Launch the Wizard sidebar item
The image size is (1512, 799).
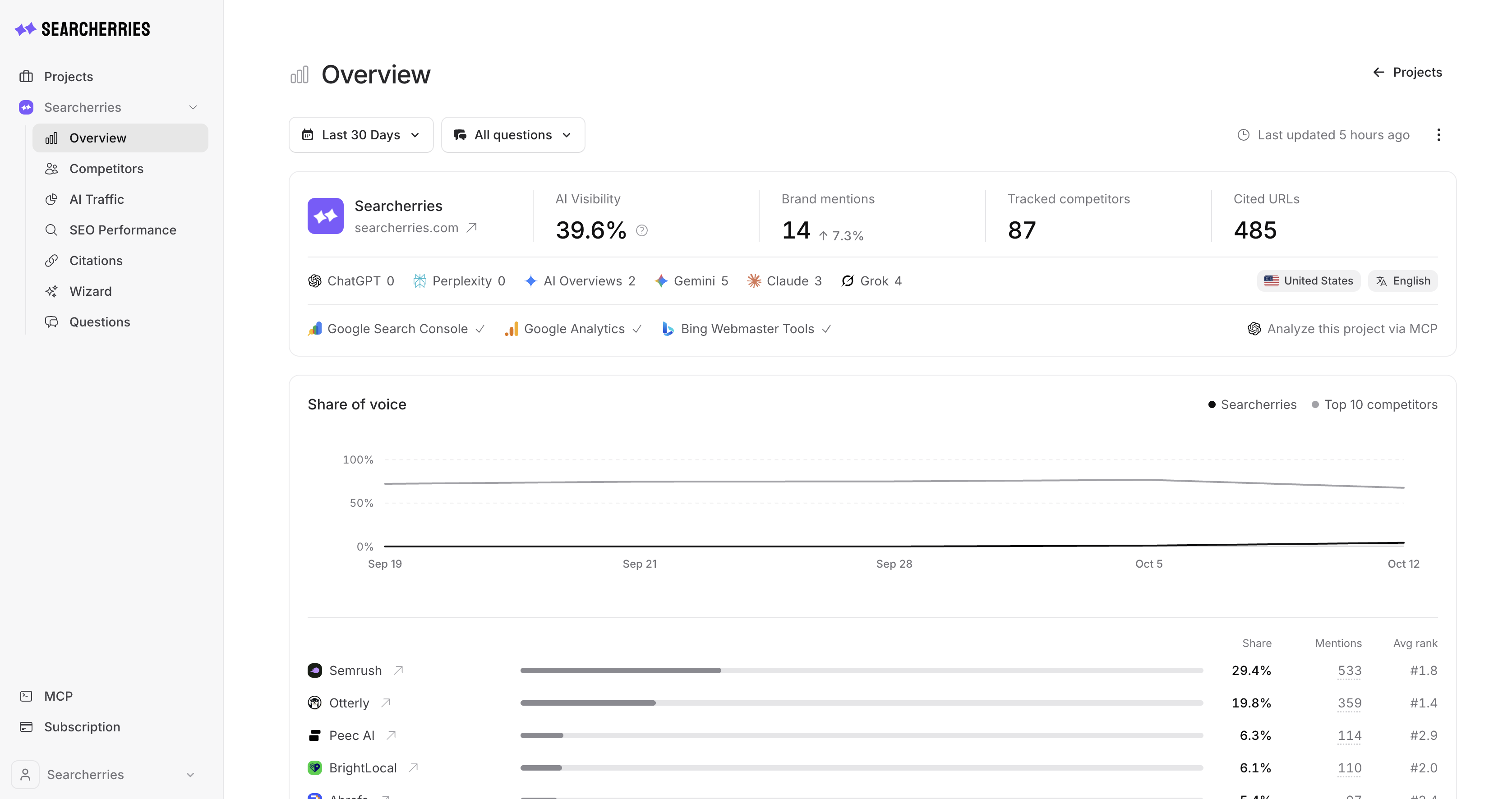click(x=120, y=292)
